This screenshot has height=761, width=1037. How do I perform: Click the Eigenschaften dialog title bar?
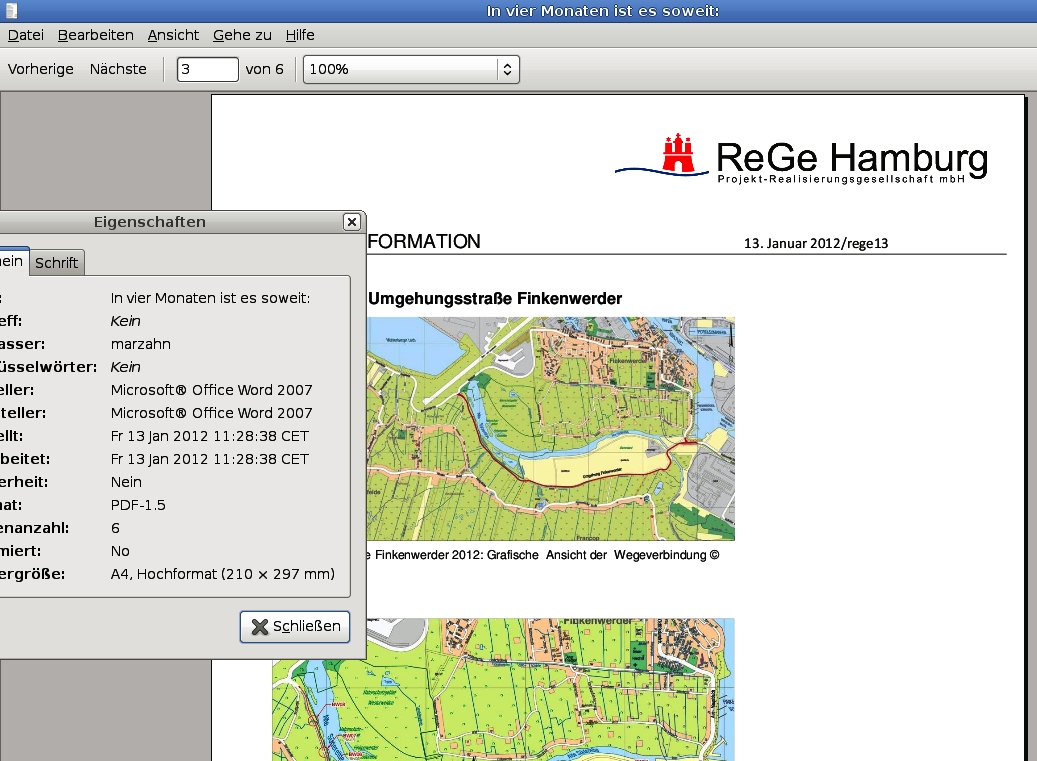pos(150,222)
